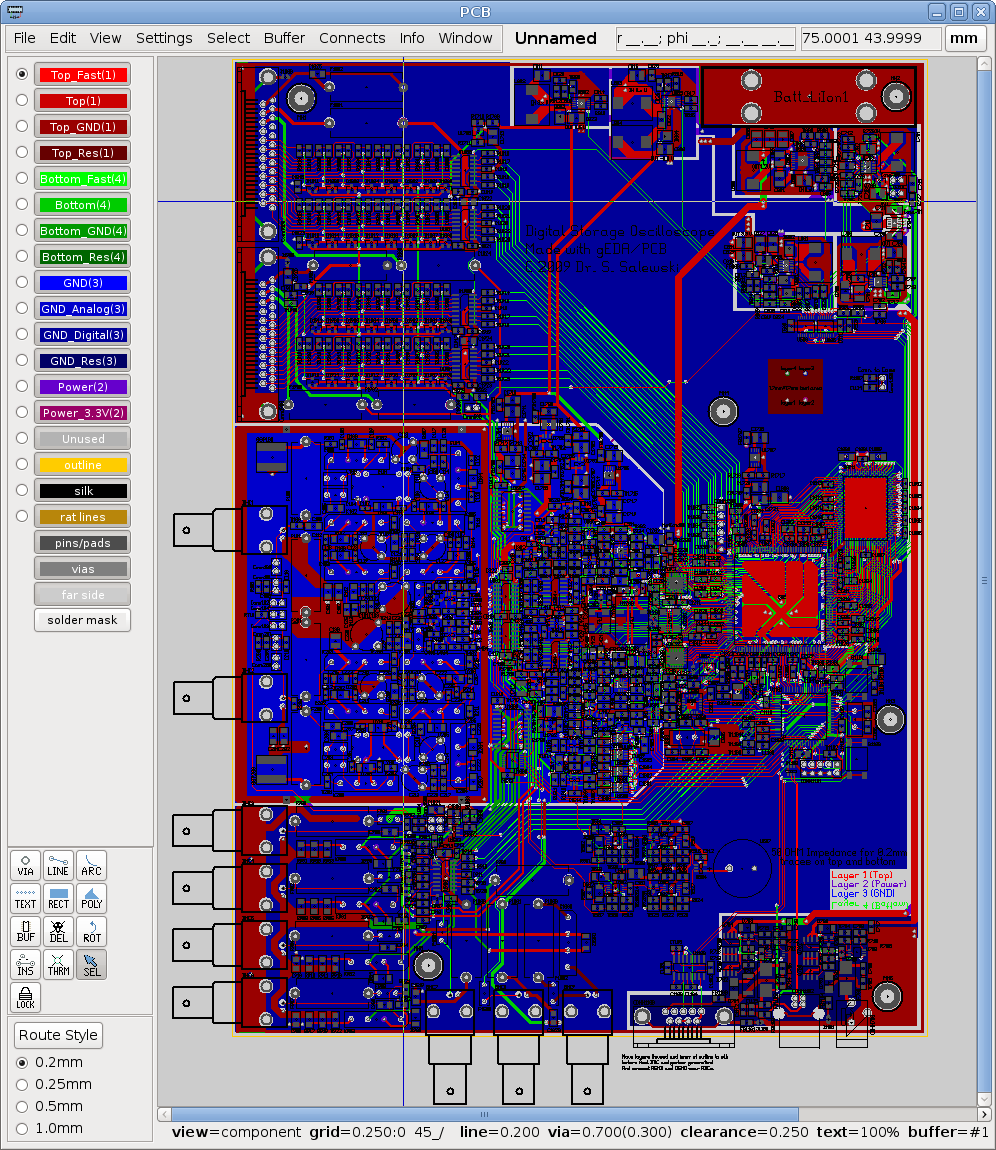Pick the RECT rectangle tool

(58, 898)
